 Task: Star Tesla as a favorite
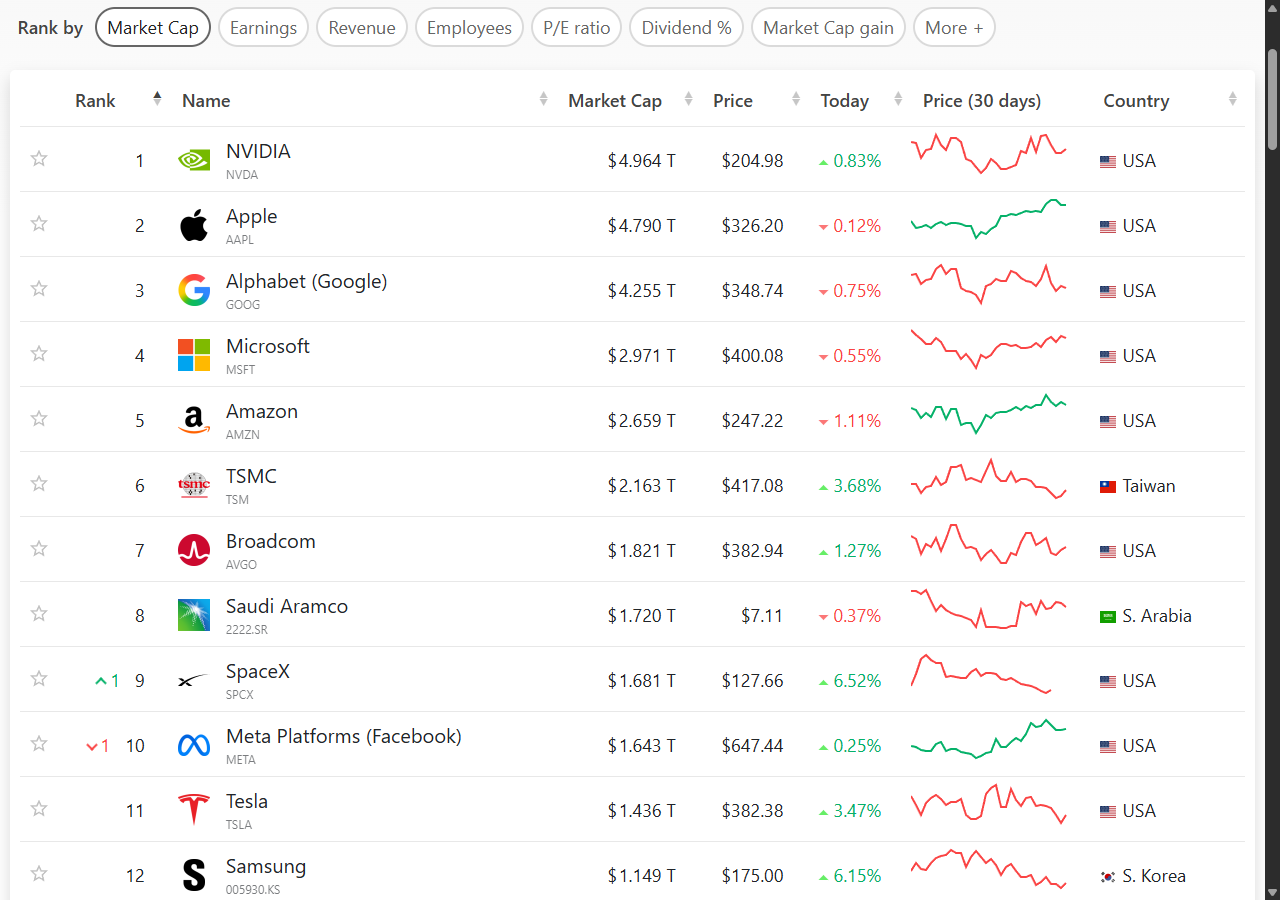[x=39, y=808]
